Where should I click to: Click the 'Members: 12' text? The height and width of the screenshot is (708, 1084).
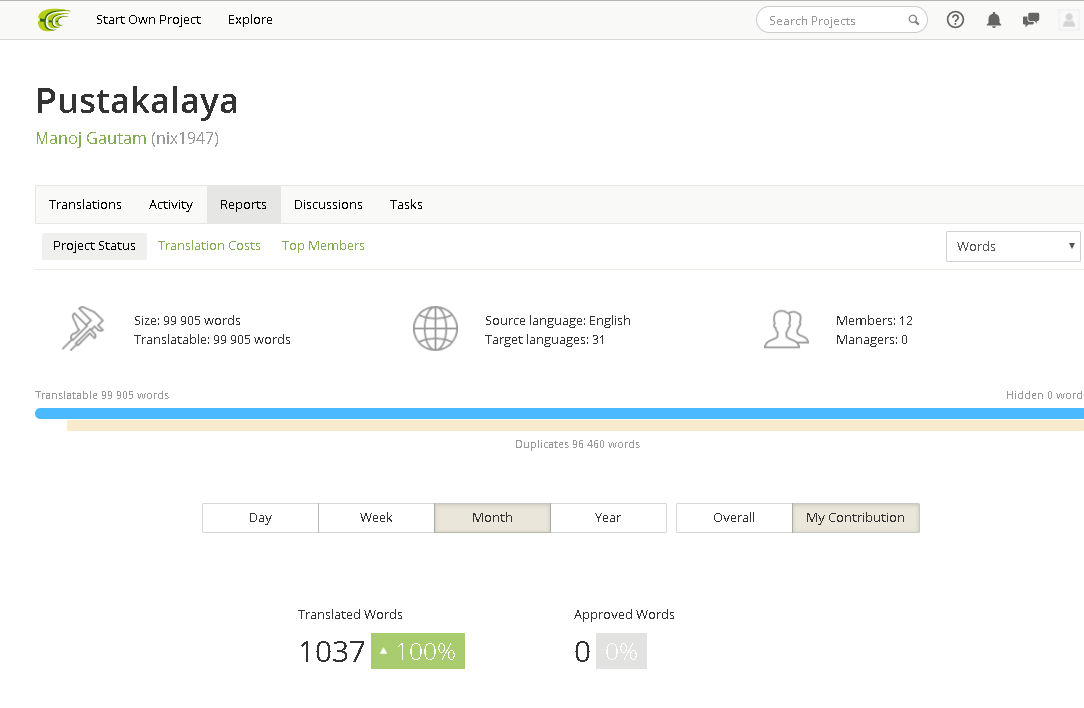(874, 321)
